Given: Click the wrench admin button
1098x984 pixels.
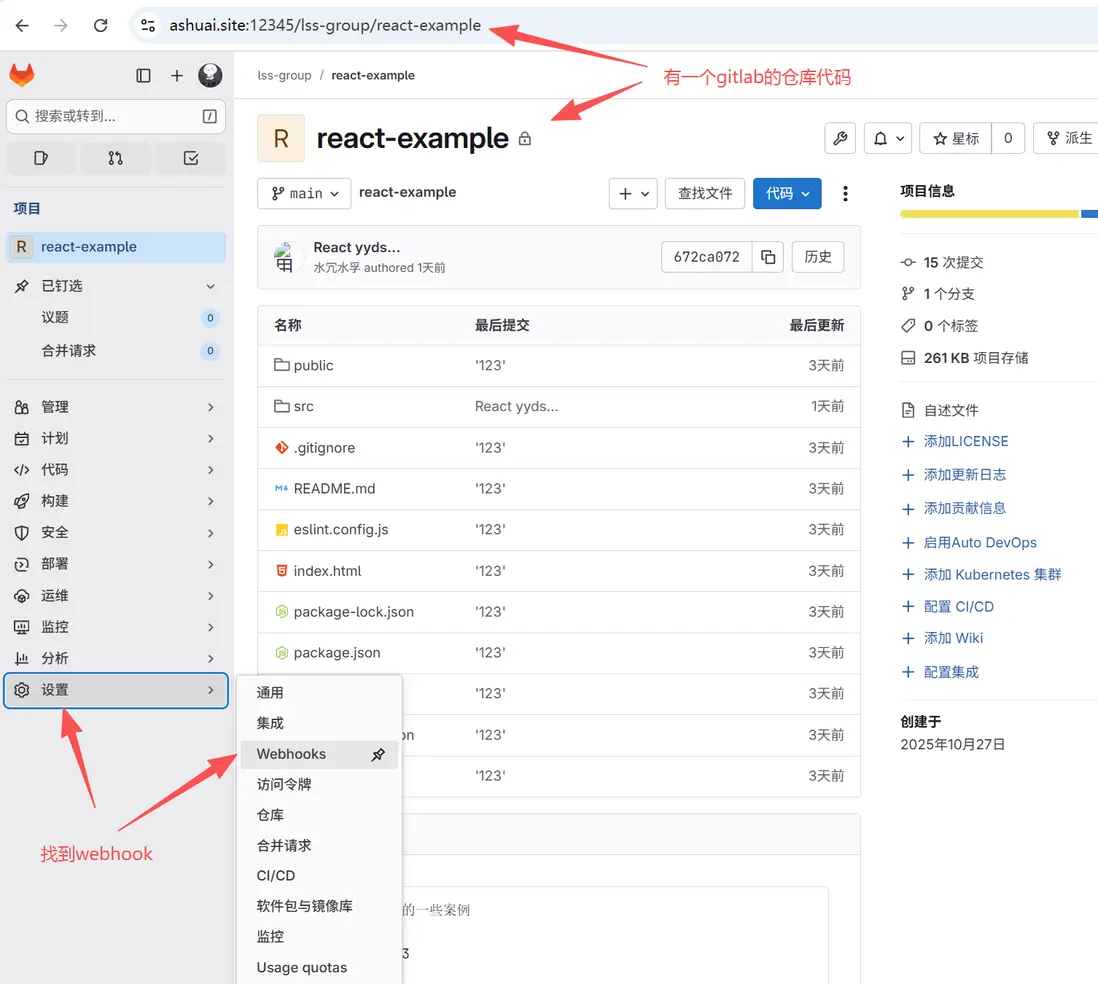Looking at the screenshot, I should [840, 139].
